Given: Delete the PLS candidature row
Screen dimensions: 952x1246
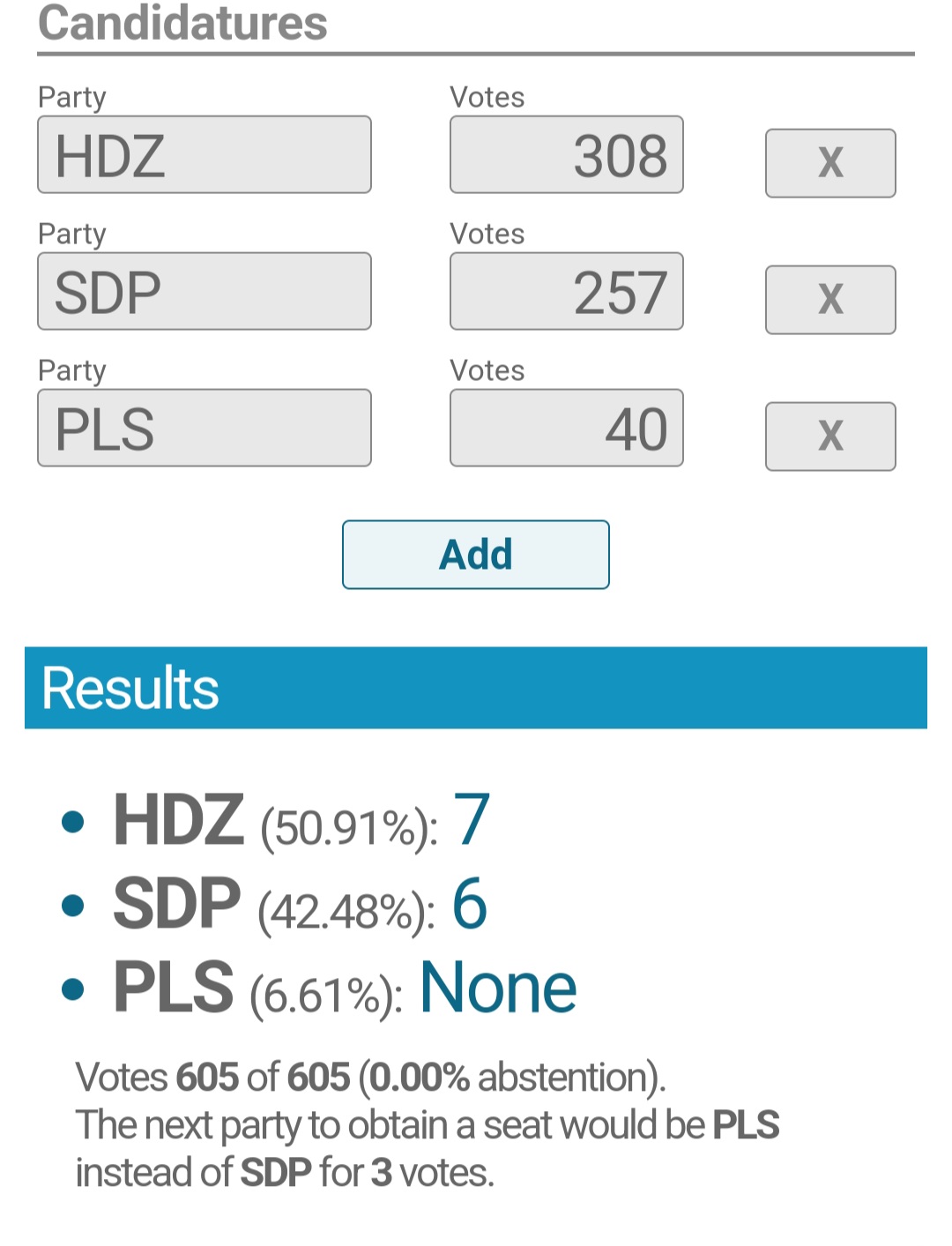Looking at the screenshot, I should click(x=830, y=436).
